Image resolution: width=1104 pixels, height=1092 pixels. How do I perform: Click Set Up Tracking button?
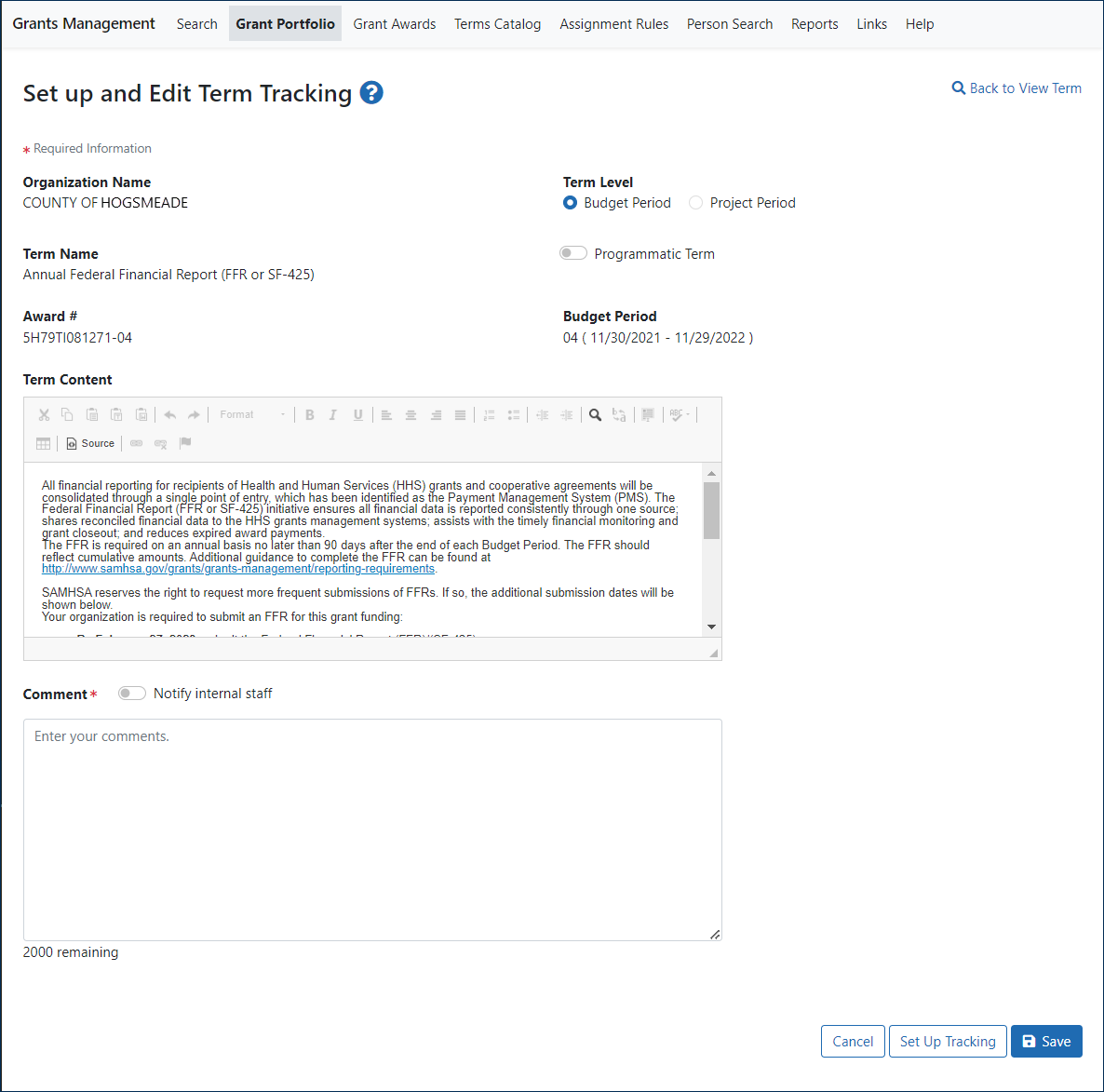pyautogui.click(x=948, y=1042)
